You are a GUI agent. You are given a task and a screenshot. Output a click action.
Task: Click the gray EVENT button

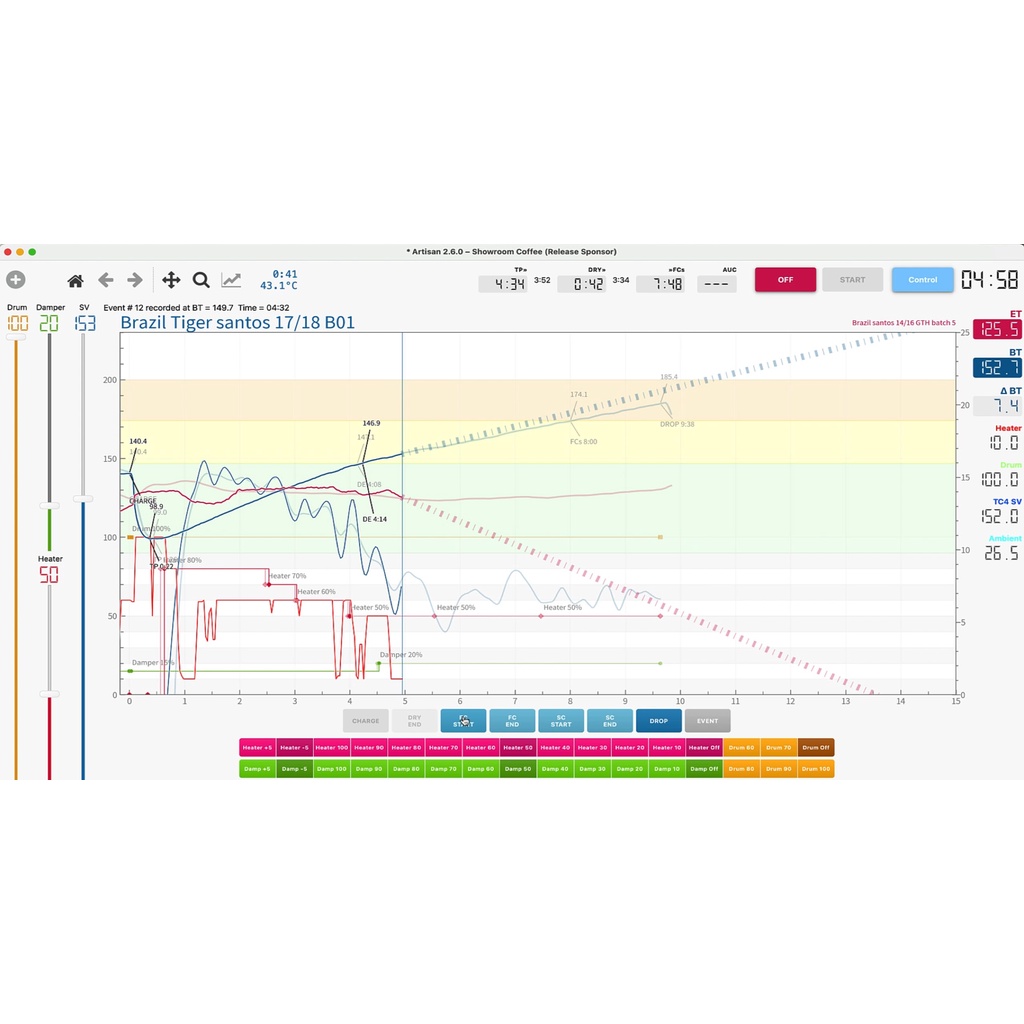click(707, 721)
